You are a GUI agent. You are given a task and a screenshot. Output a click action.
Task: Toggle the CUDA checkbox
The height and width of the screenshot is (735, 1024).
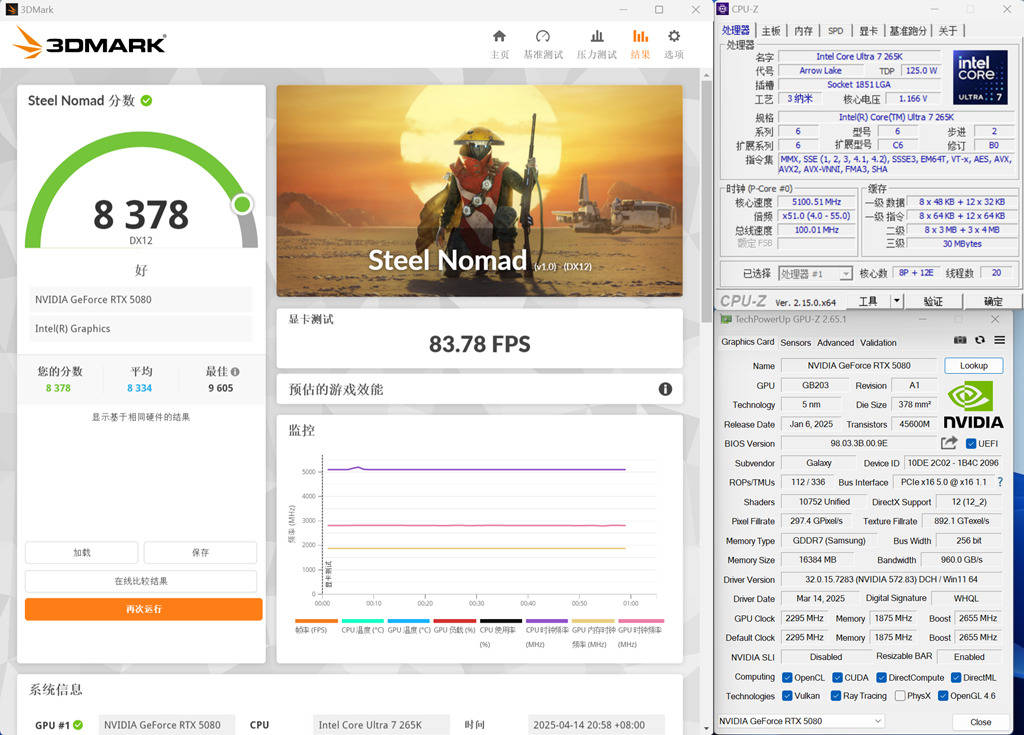click(x=837, y=678)
